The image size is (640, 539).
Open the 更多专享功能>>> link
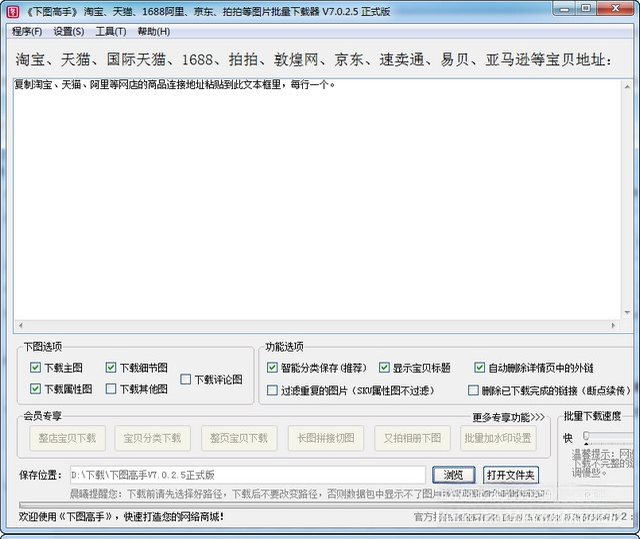click(509, 417)
